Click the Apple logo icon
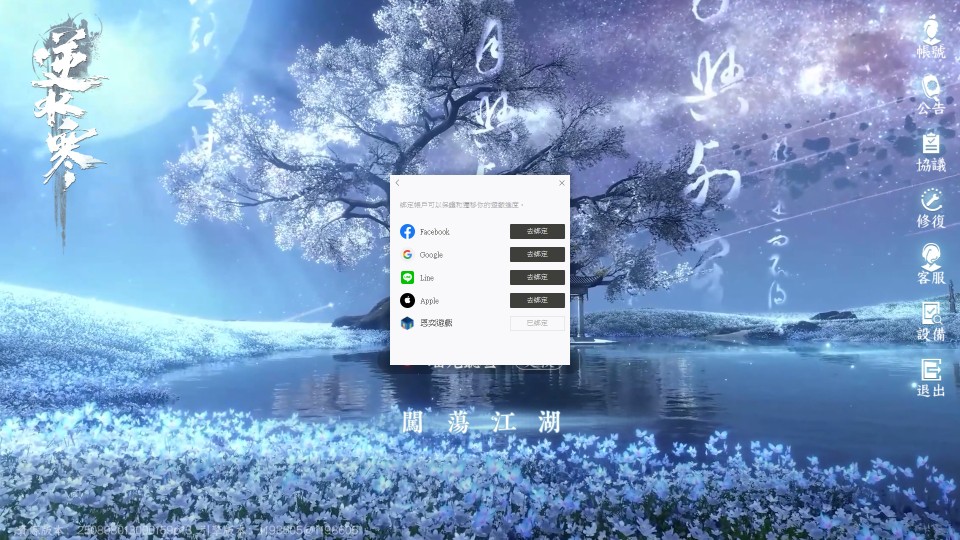This screenshot has height=540, width=960. coord(407,301)
